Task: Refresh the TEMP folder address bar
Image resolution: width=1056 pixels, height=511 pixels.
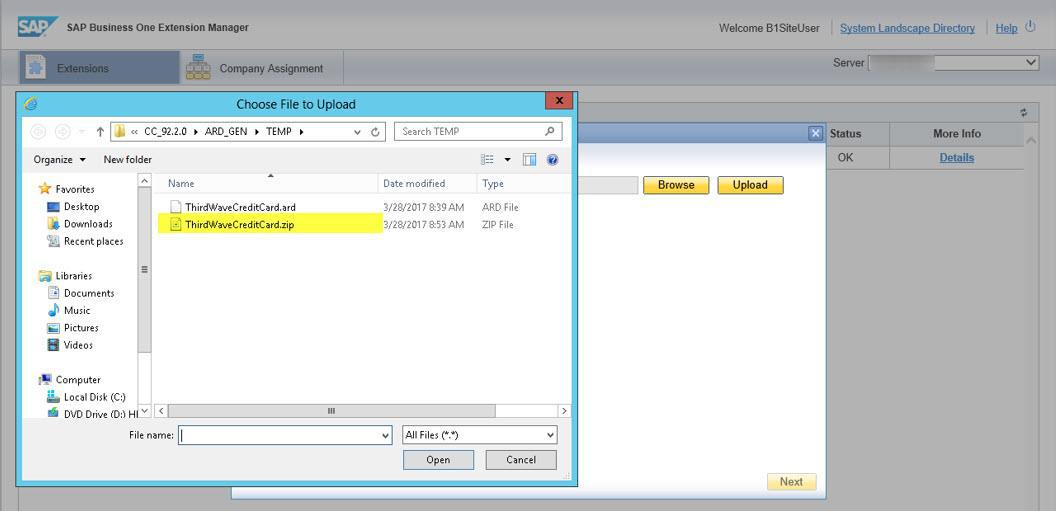Action: point(375,132)
